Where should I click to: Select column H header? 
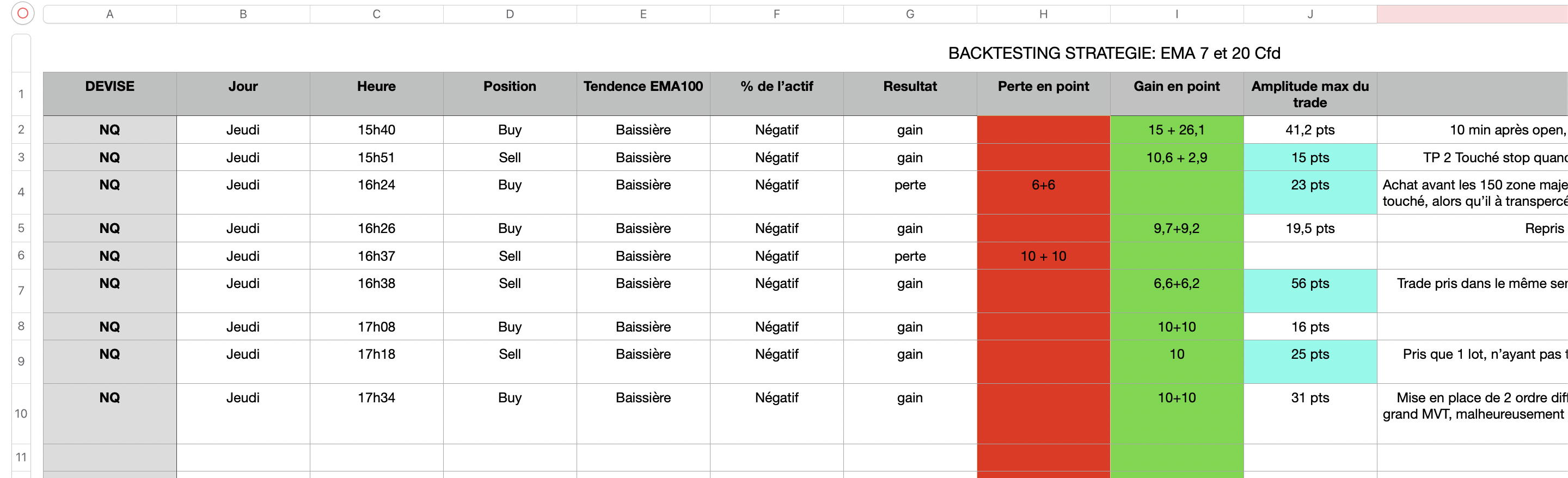1043,14
